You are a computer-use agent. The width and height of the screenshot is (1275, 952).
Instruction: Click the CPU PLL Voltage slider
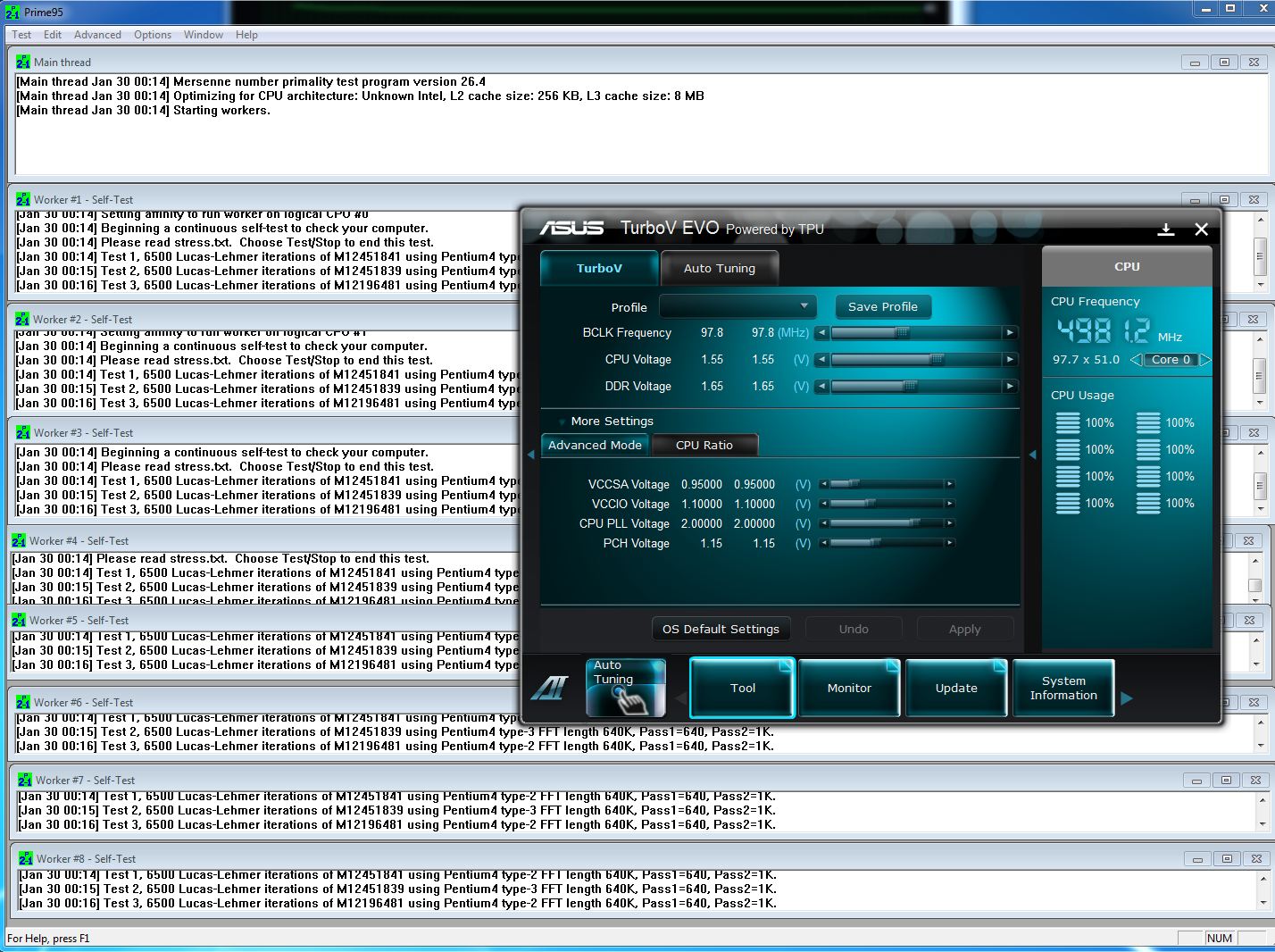point(887,523)
